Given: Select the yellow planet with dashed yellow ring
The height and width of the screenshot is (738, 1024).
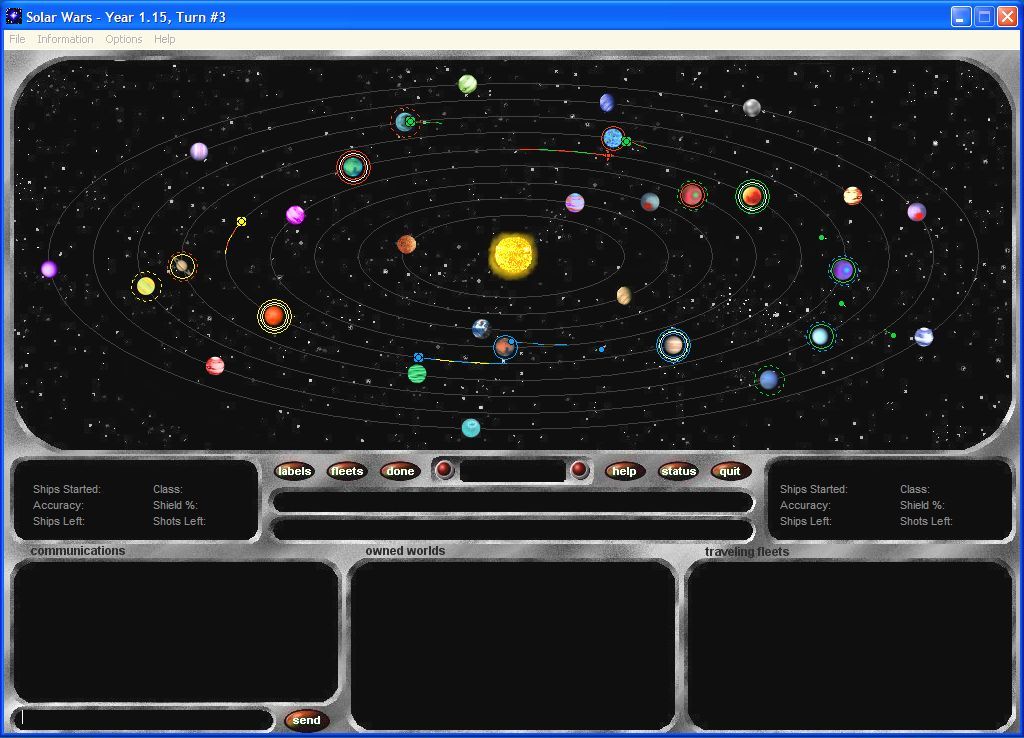Looking at the screenshot, I should [x=146, y=286].
